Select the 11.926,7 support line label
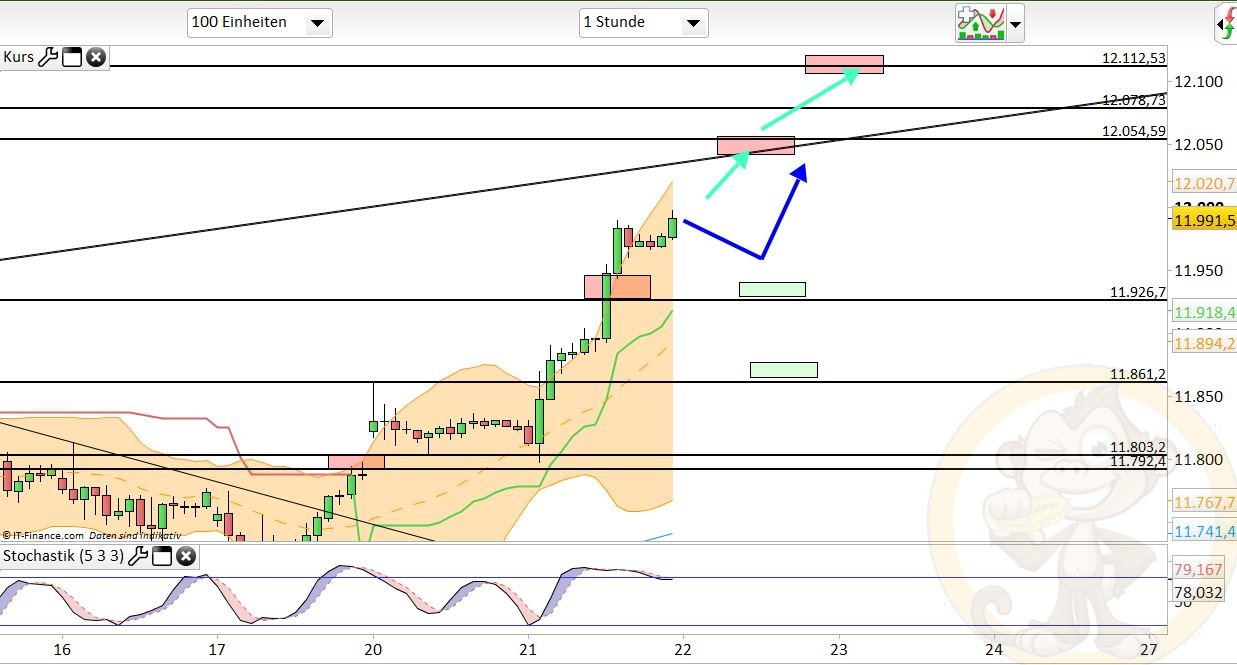This screenshot has height=665, width=1237. point(1138,292)
